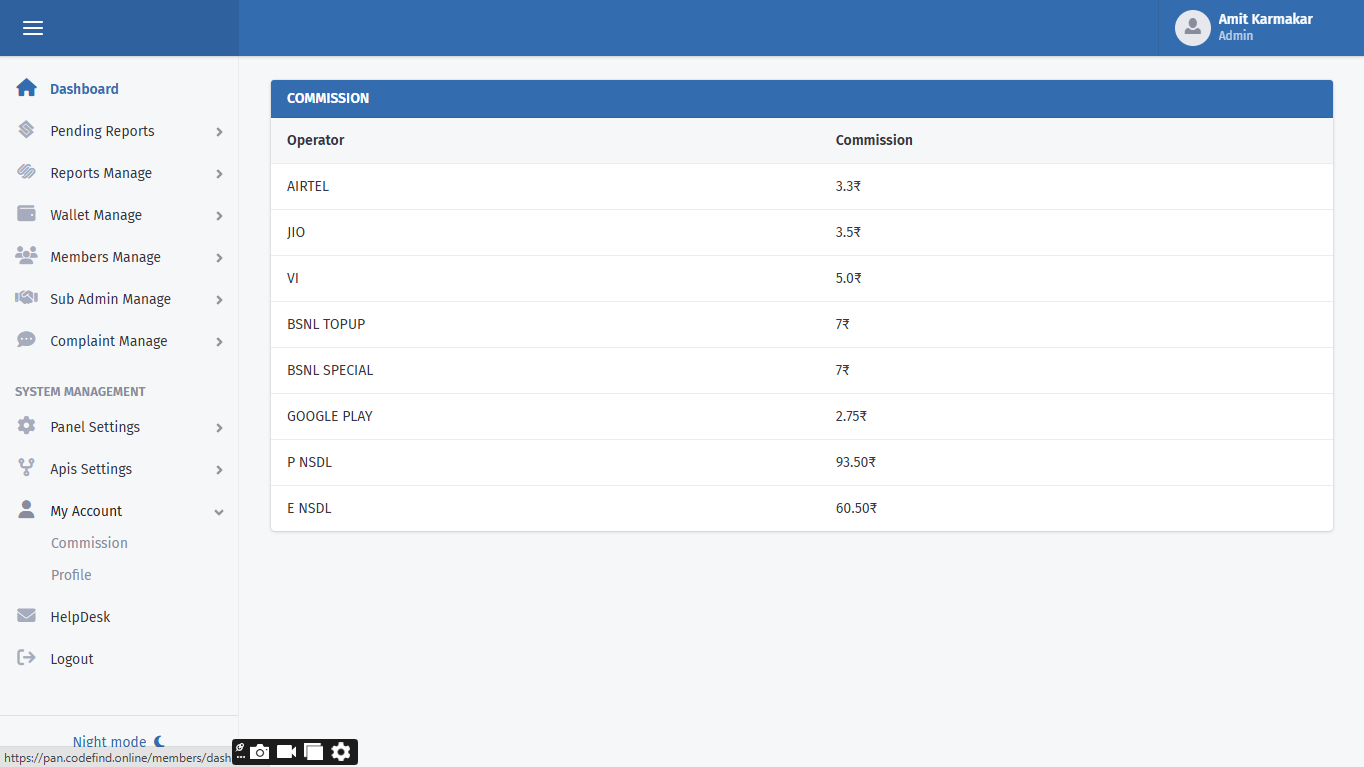Click the Reports Manage label
The height and width of the screenshot is (767, 1364).
click(101, 173)
